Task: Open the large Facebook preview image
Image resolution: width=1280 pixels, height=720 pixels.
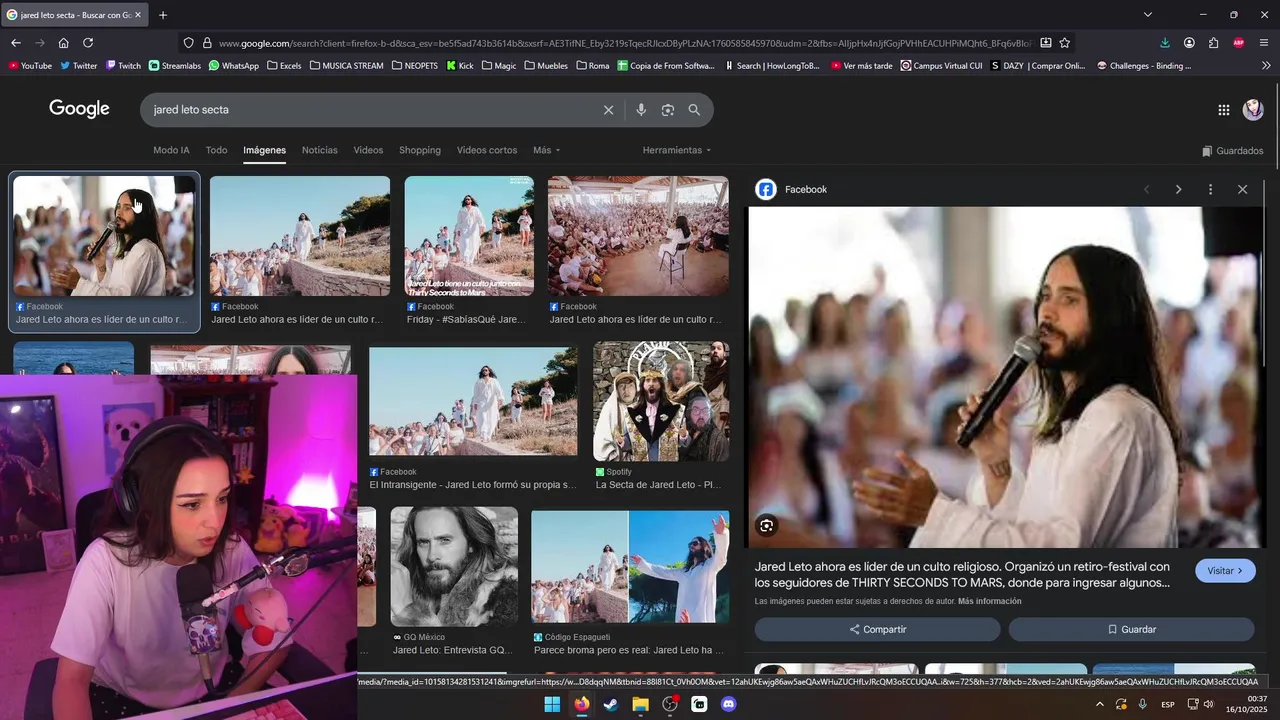Action: point(1007,377)
